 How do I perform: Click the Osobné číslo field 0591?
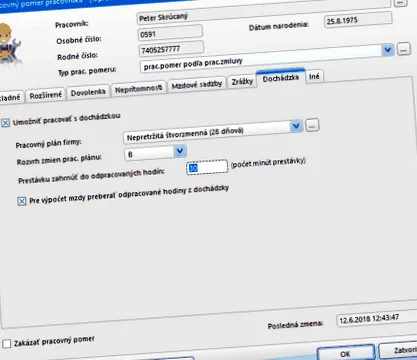click(170, 33)
